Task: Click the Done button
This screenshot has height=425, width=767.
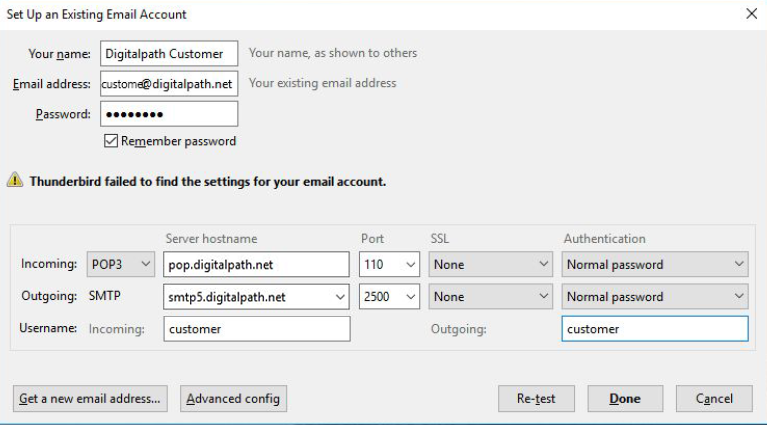Action: click(x=625, y=399)
